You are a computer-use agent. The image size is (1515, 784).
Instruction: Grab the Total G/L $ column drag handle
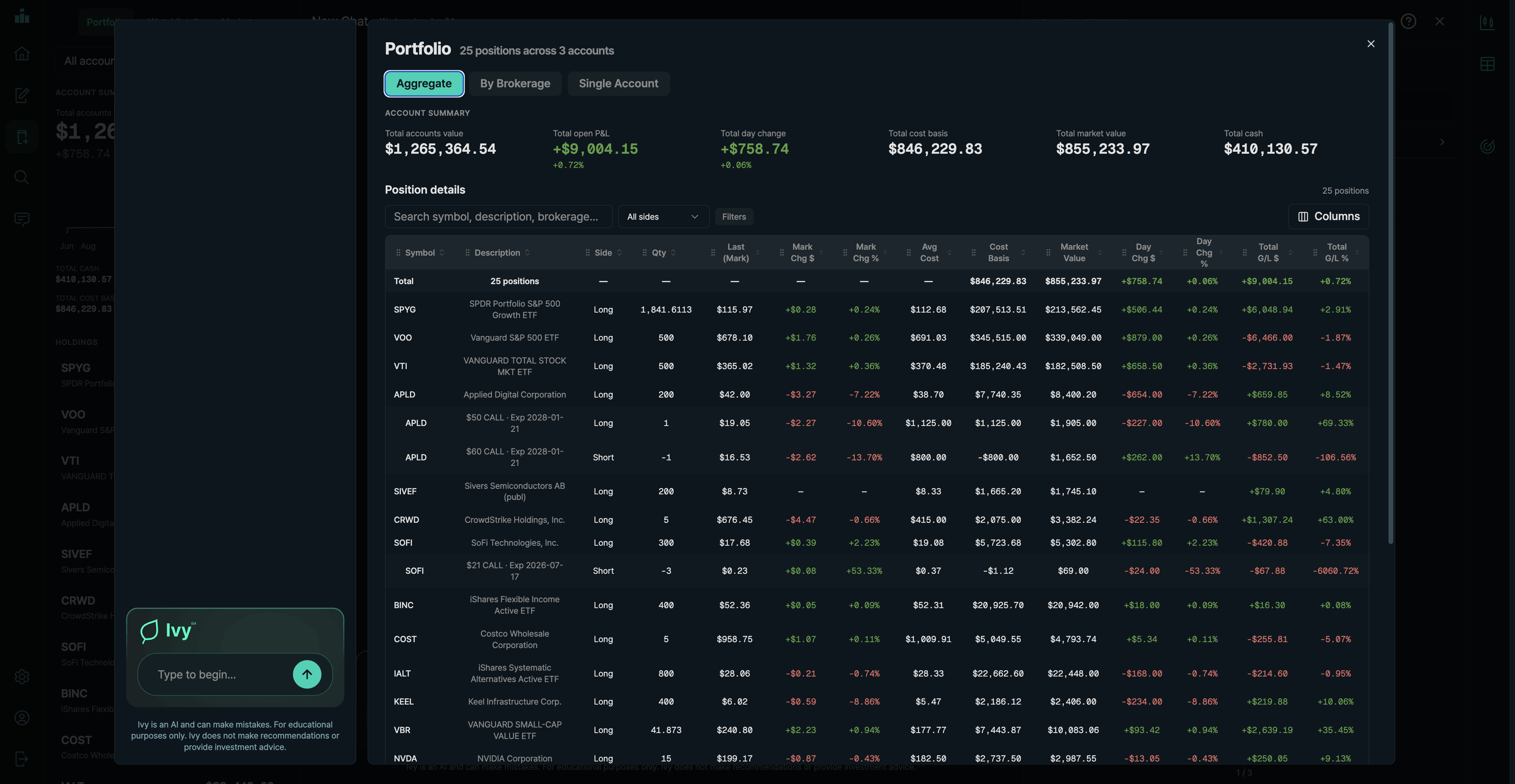[1245, 253]
